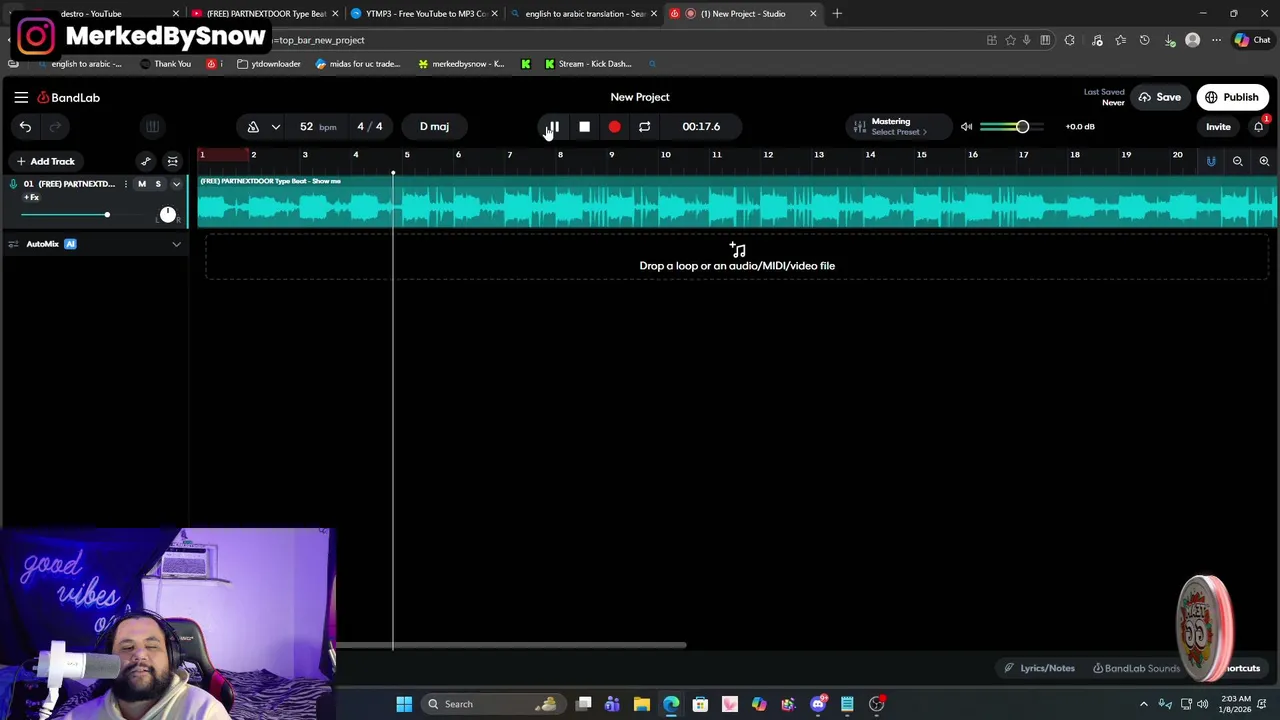Switch to the YTMP3 browser tab
The width and height of the screenshot is (1280, 720).
pos(424,14)
